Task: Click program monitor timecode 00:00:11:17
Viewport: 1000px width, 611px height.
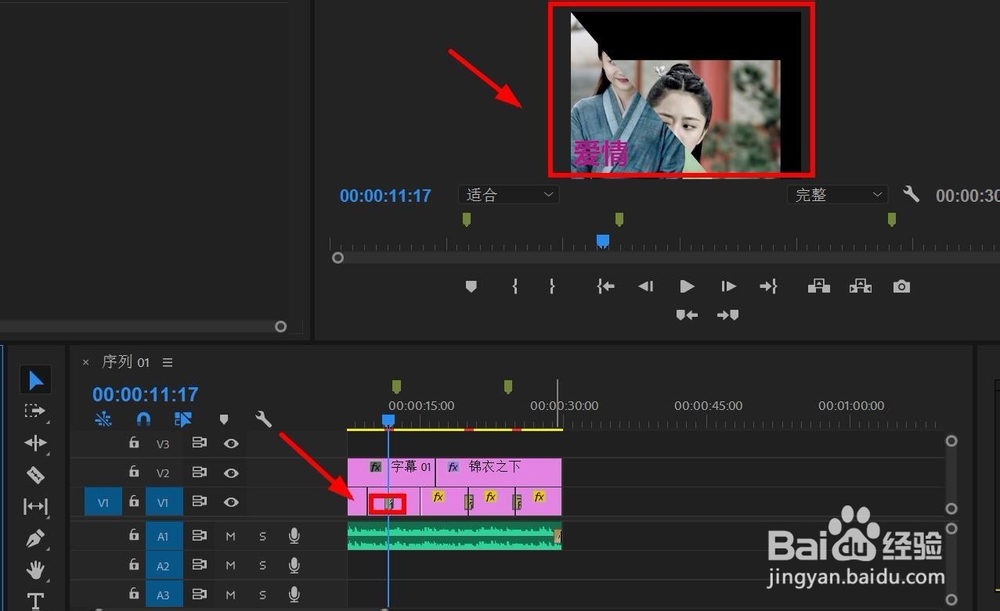Action: [x=385, y=196]
